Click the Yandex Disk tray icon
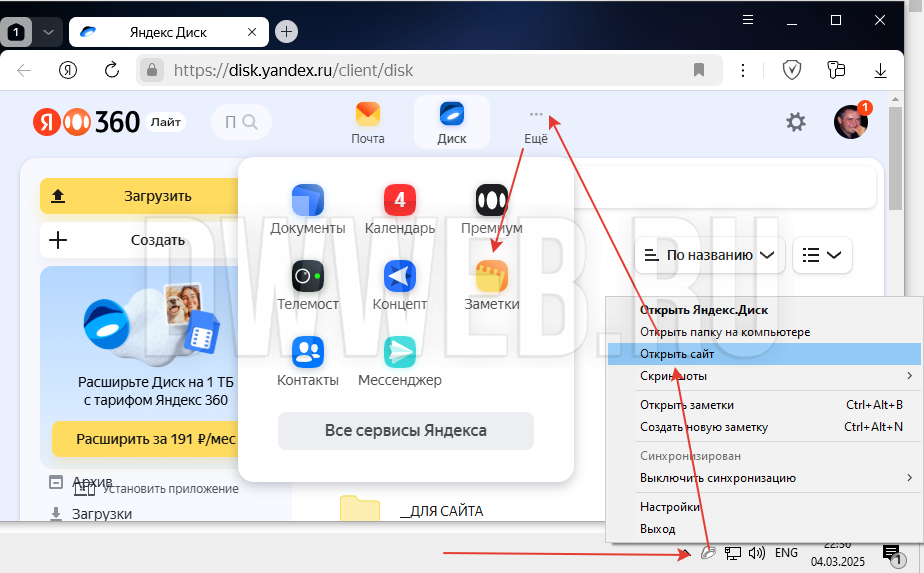This screenshot has height=573, width=924. 708,552
